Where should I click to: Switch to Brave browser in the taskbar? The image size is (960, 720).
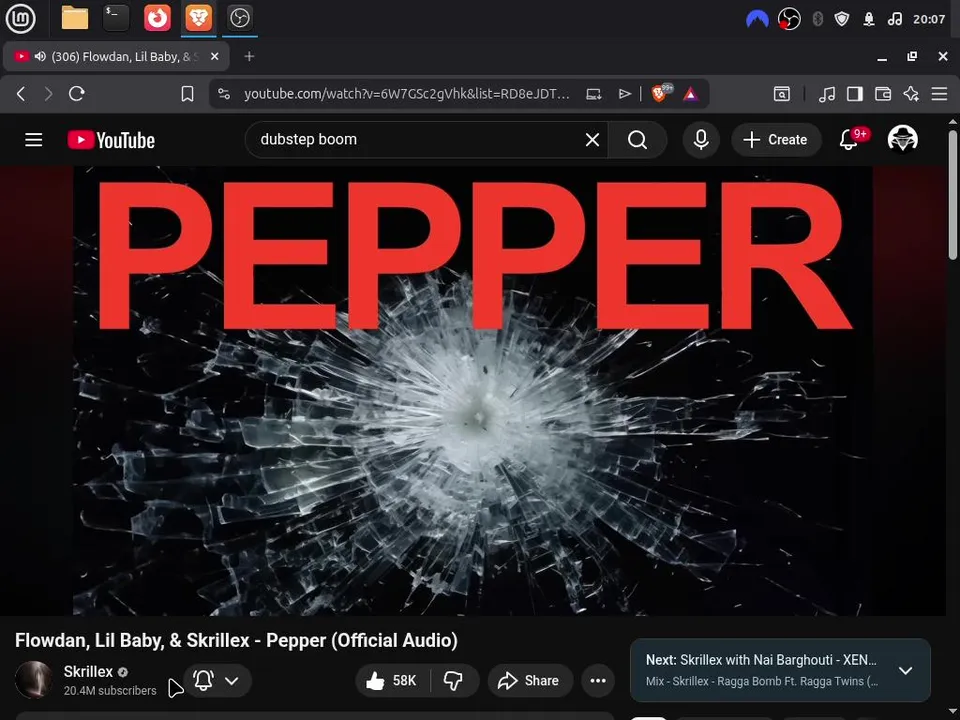coord(198,18)
